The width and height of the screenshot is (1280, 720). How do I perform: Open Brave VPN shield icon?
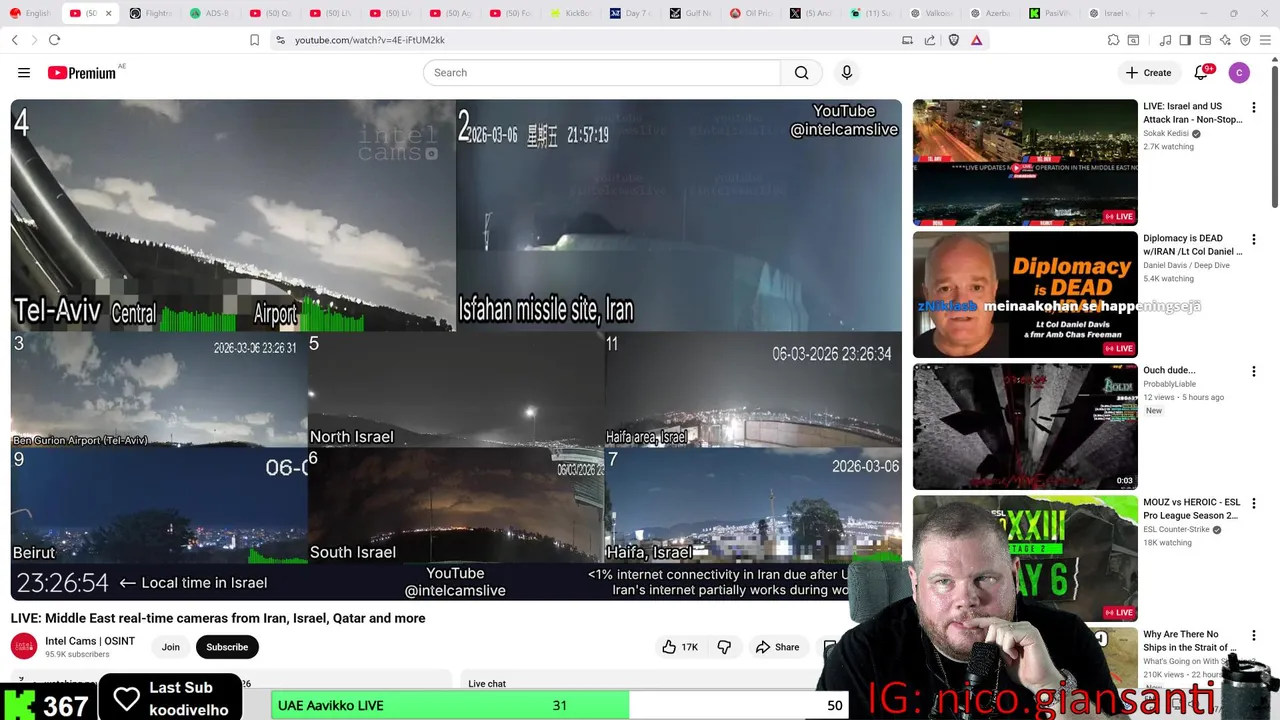coord(1245,40)
